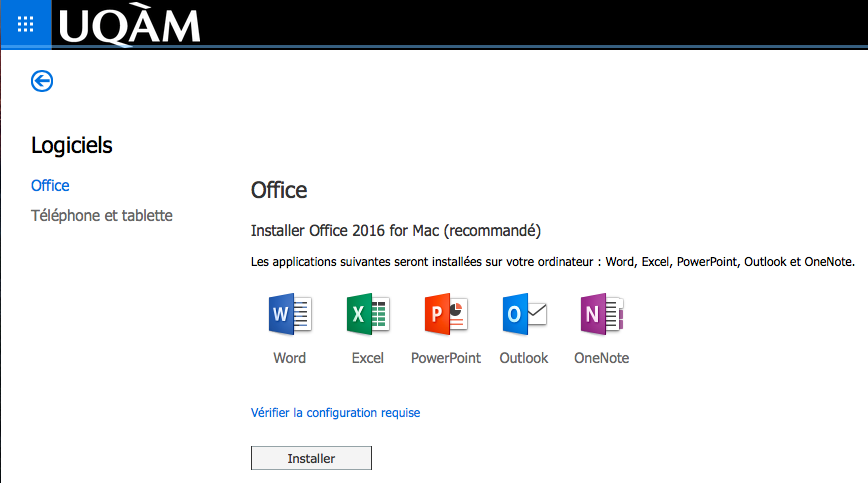Open Vérifier la configuration requise link
Viewport: 868px width, 483px height.
(335, 412)
